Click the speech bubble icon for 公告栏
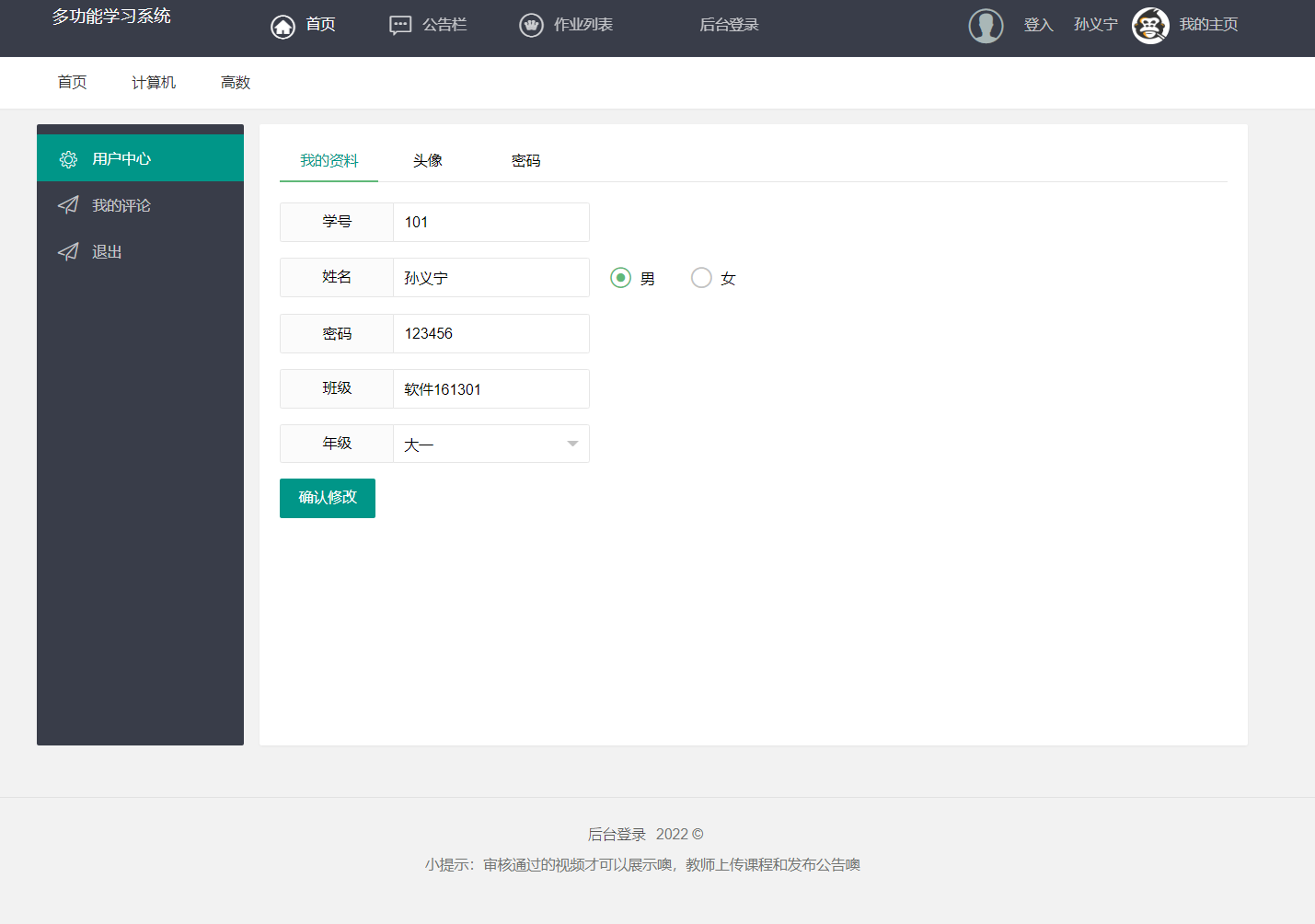 tap(400, 25)
